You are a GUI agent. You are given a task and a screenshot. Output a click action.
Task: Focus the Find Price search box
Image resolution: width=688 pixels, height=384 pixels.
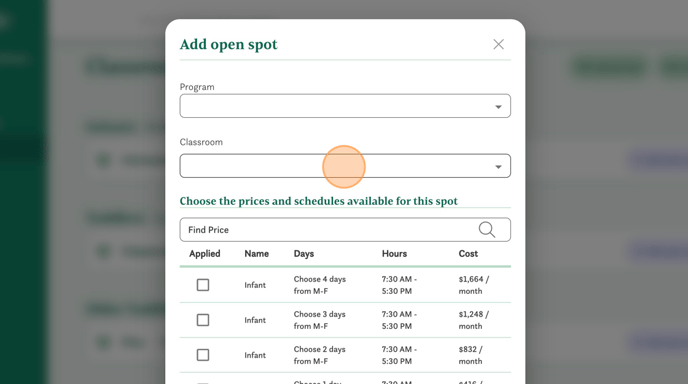pos(345,230)
